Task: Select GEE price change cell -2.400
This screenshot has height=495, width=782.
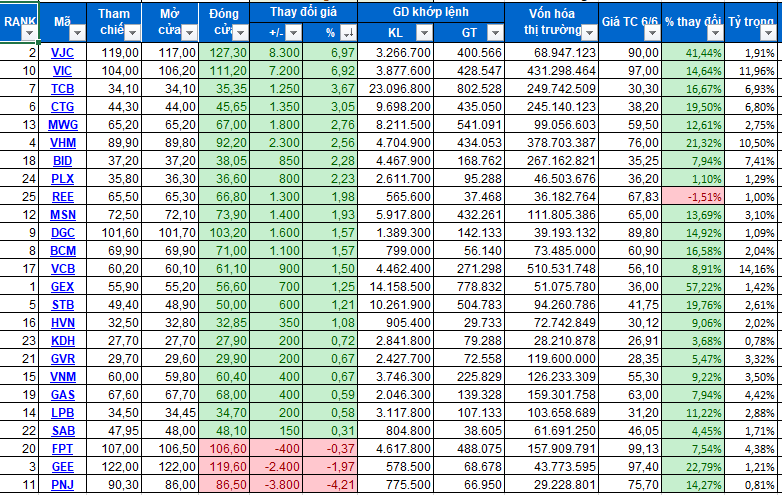Action: tap(276, 467)
